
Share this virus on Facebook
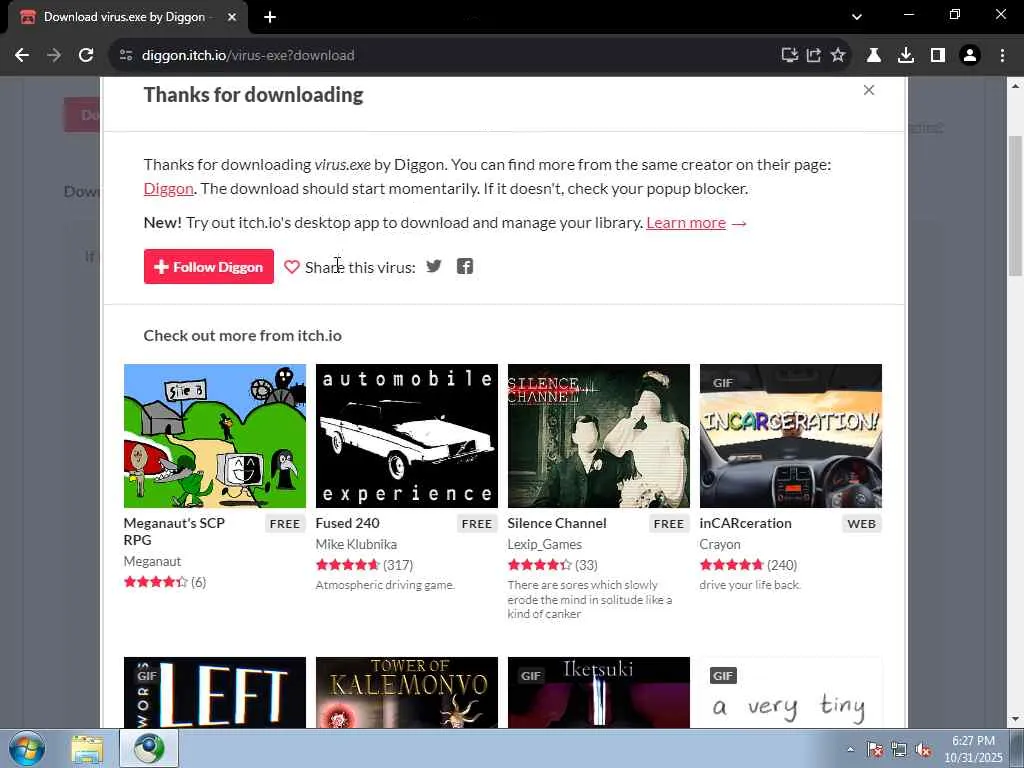coord(464,266)
